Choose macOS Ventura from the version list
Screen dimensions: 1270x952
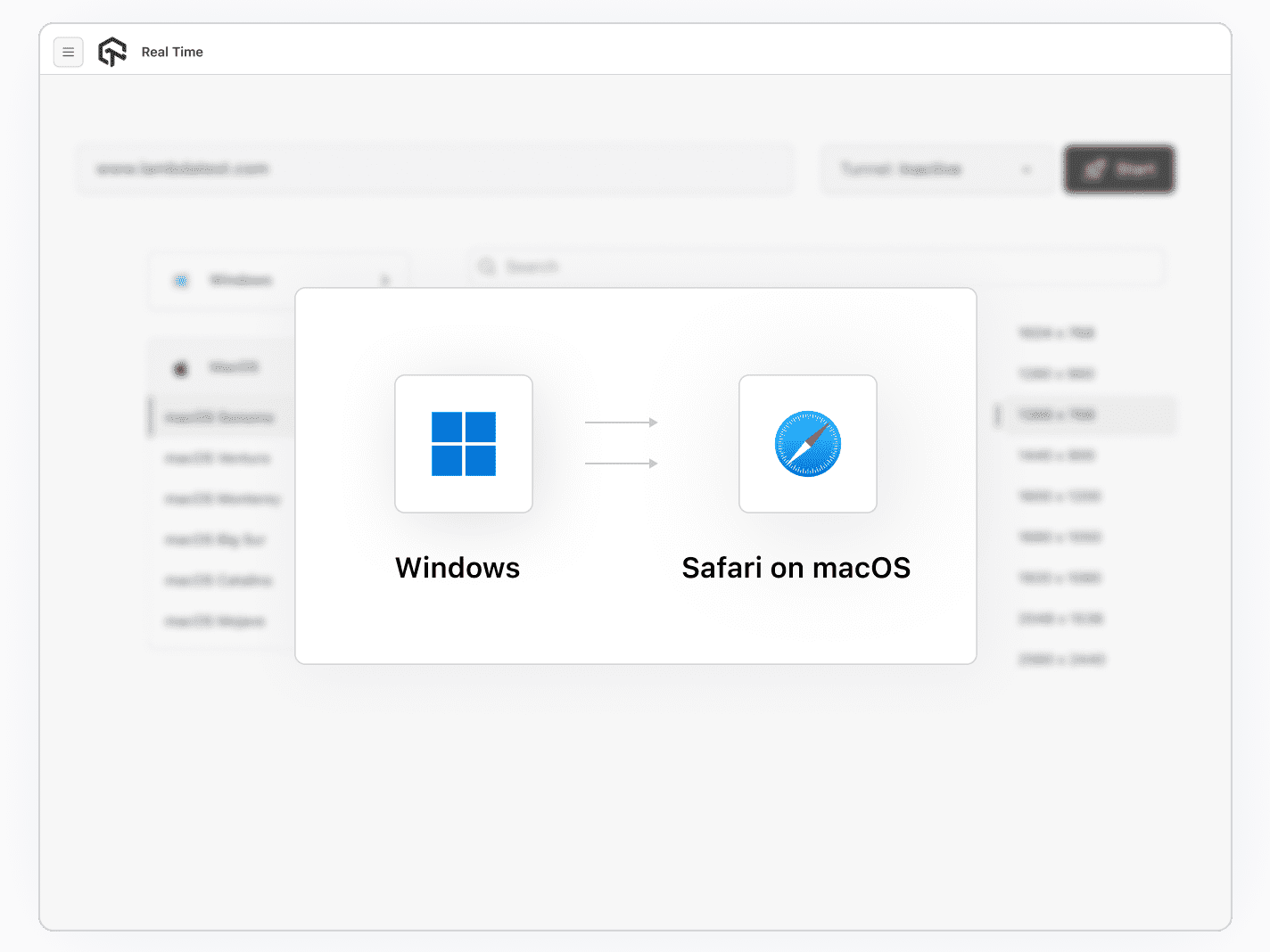pos(219,458)
